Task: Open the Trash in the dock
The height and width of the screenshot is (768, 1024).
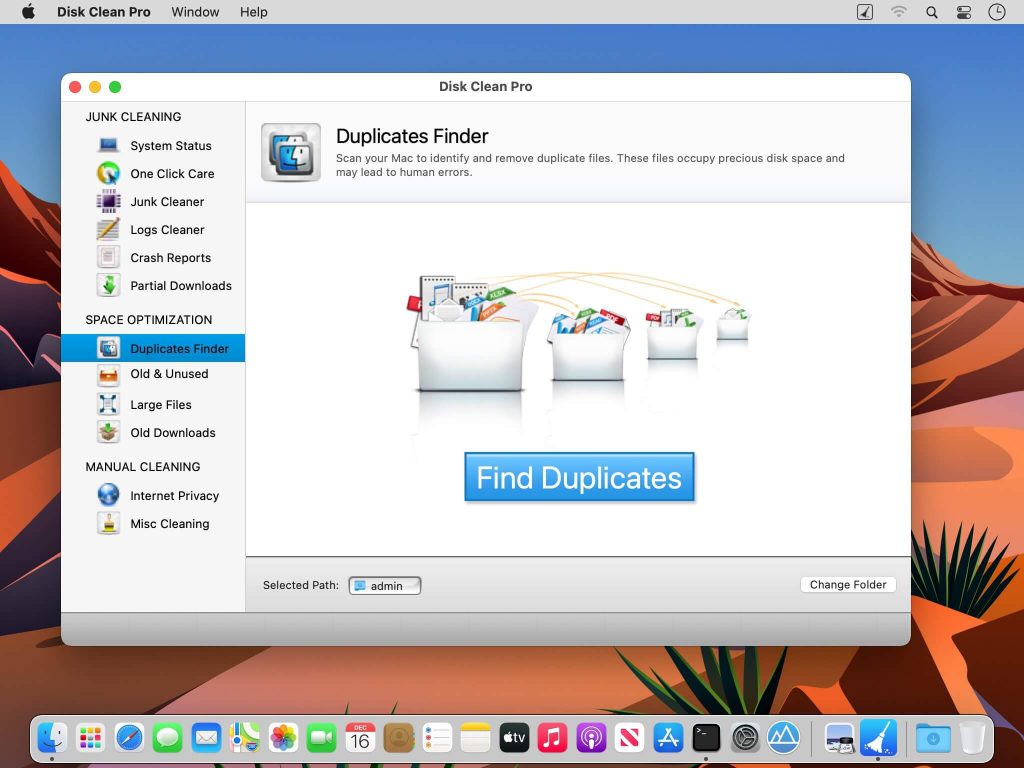Action: click(x=971, y=737)
